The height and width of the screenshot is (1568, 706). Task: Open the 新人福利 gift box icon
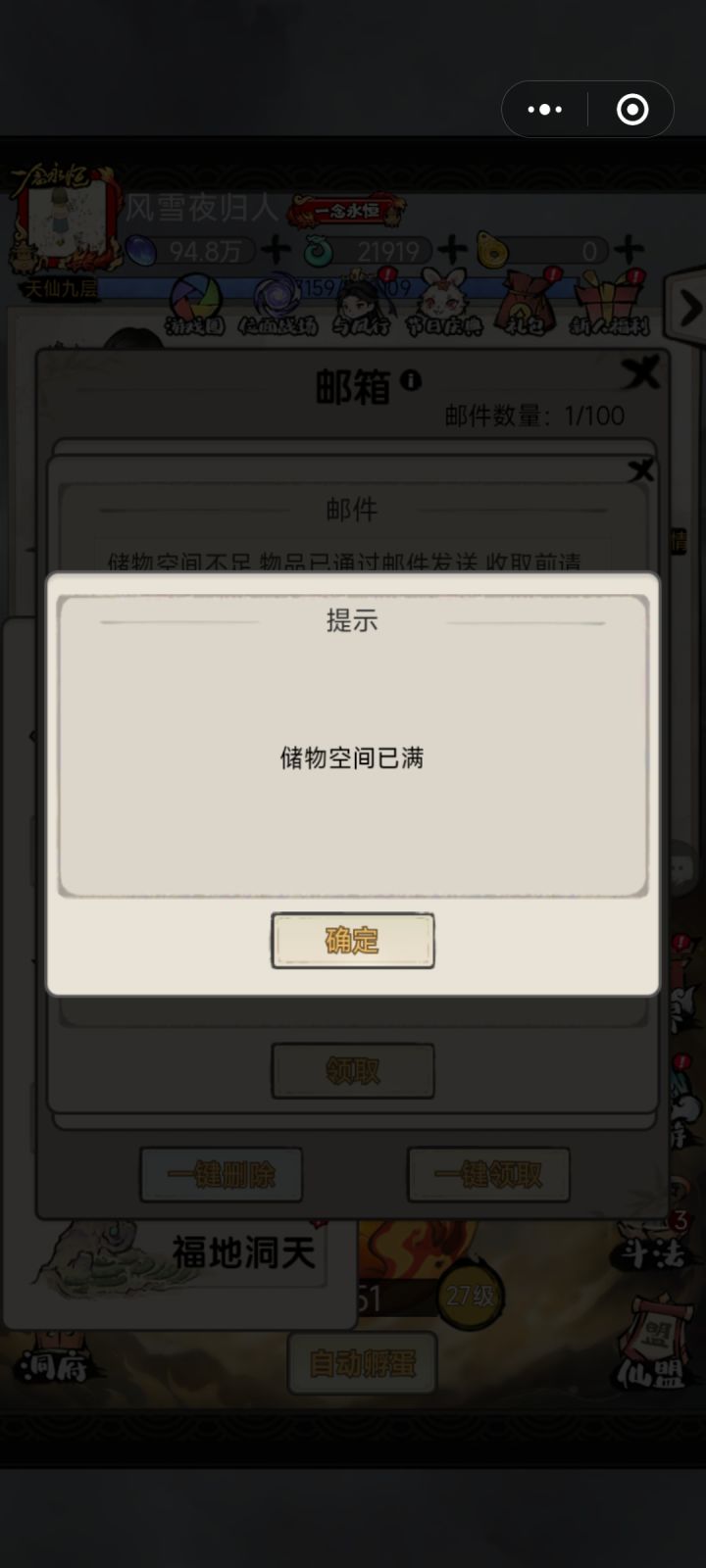coord(609,306)
